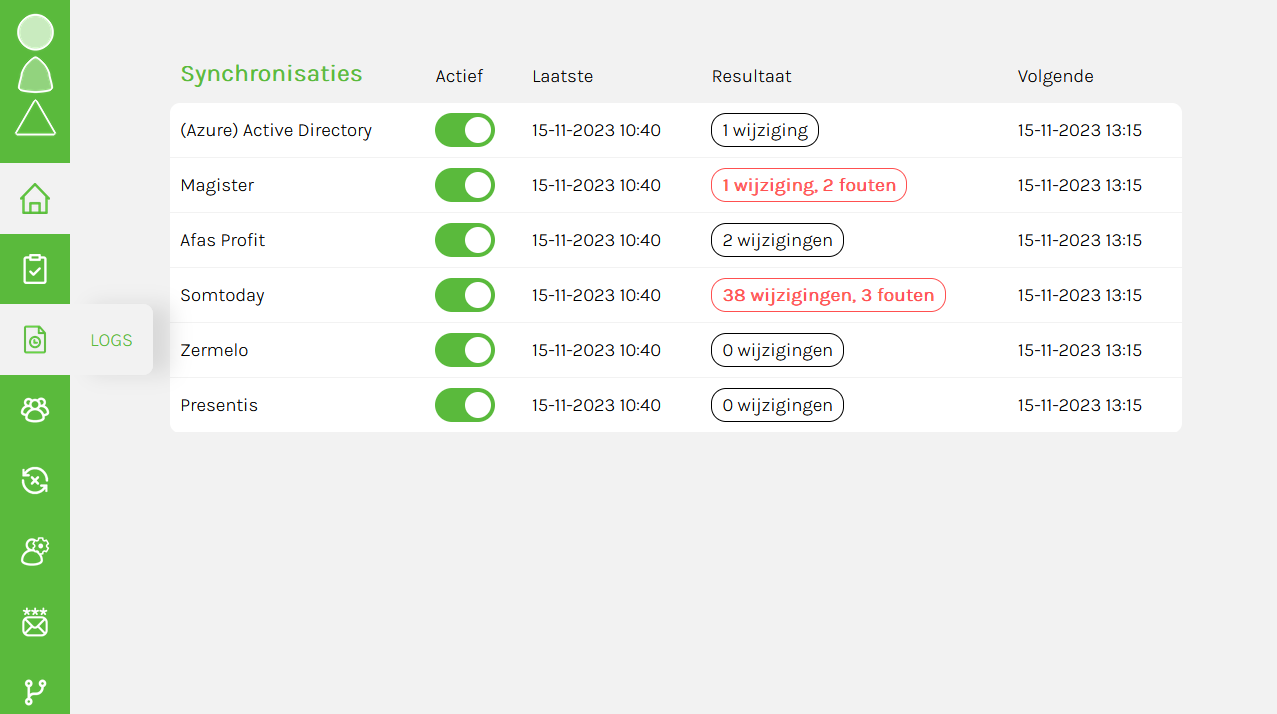Disable the (Azure) Active Directory sync toggle

tap(465, 130)
